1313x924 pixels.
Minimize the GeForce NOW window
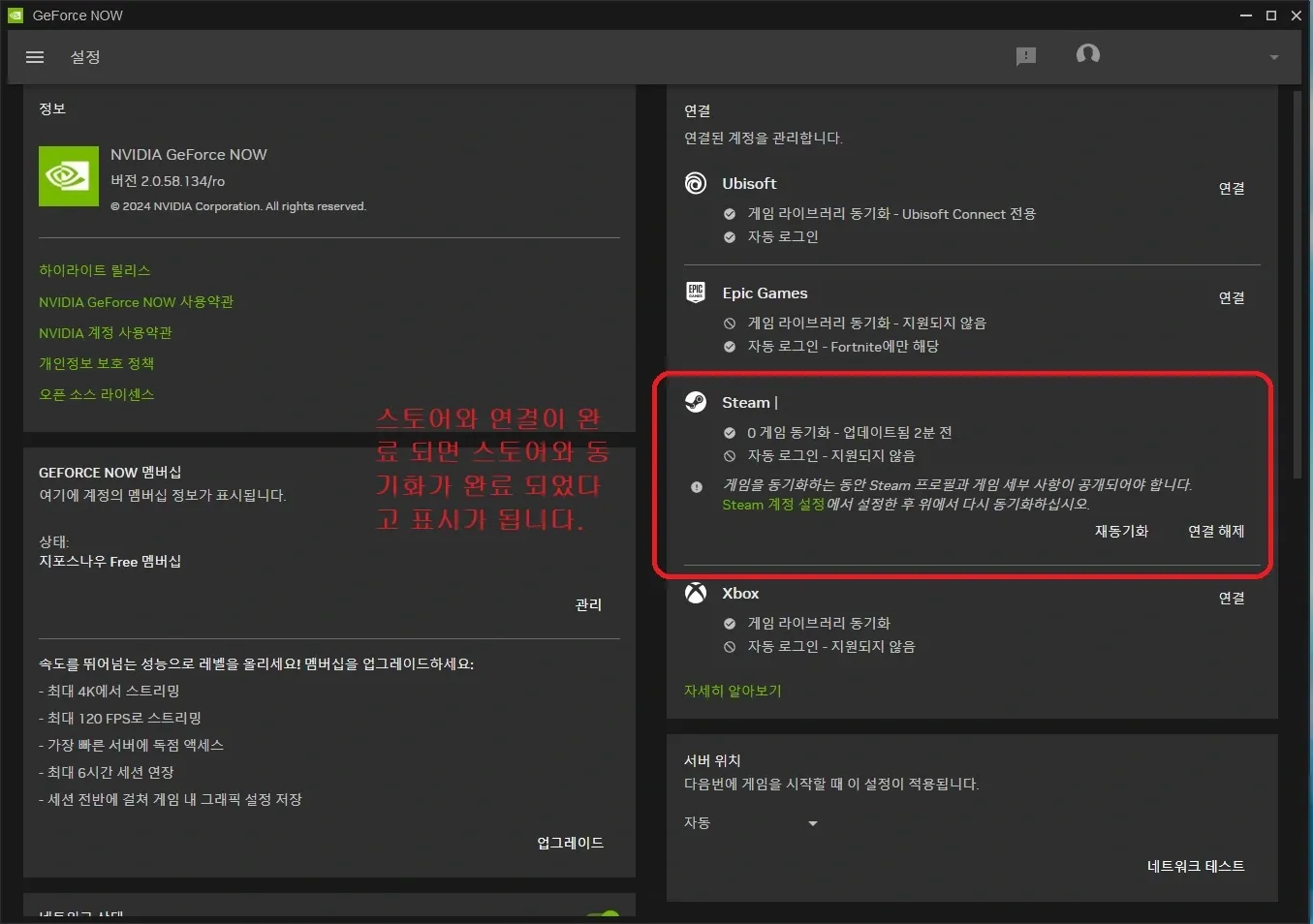[x=1246, y=15]
